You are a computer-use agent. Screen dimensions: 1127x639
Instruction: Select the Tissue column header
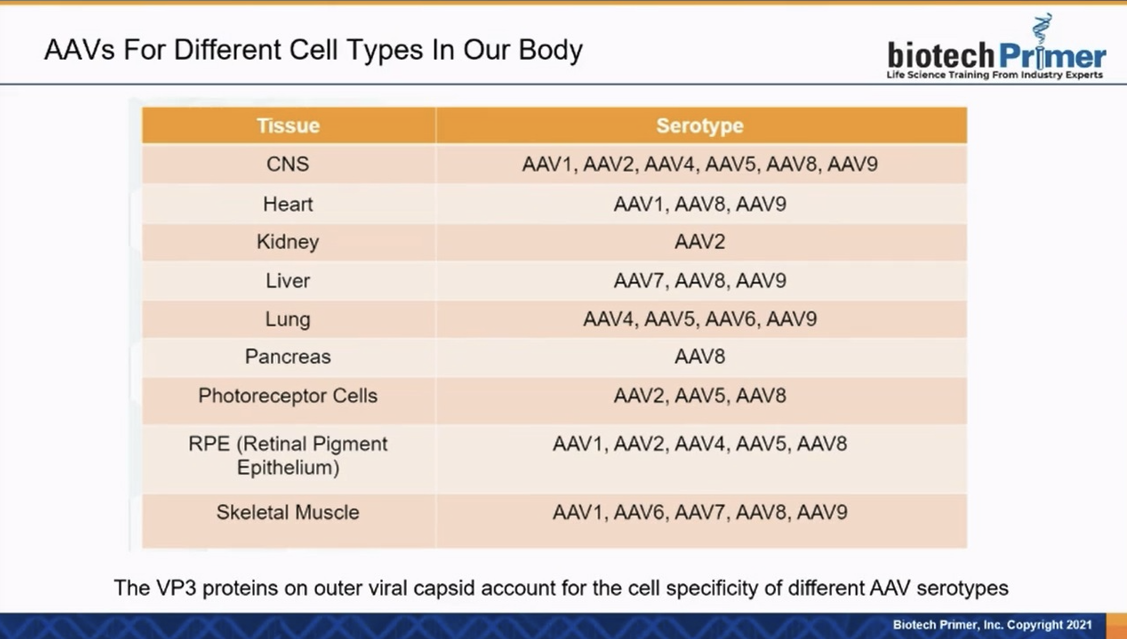click(x=288, y=126)
